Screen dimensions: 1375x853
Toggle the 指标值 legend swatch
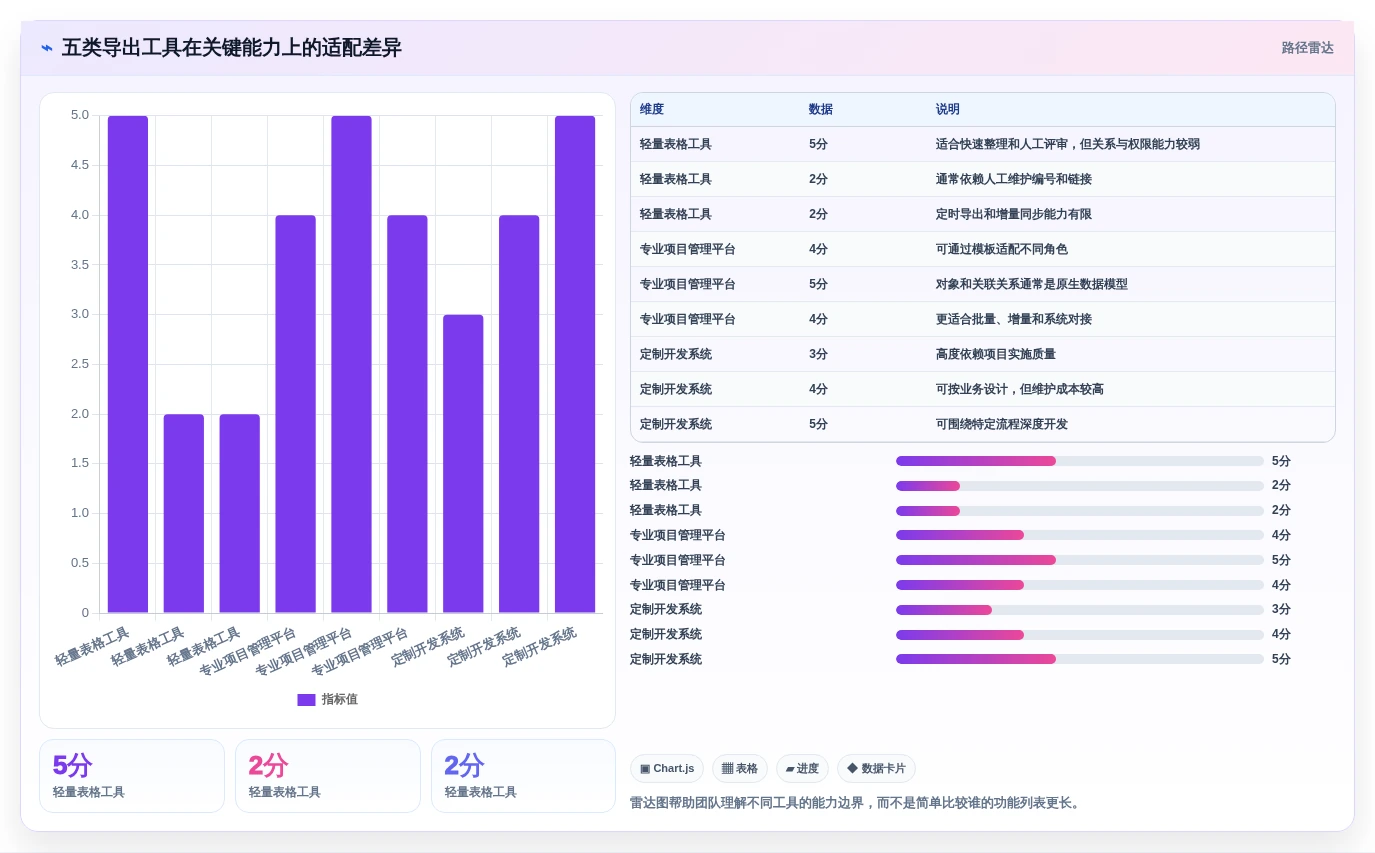click(x=306, y=700)
